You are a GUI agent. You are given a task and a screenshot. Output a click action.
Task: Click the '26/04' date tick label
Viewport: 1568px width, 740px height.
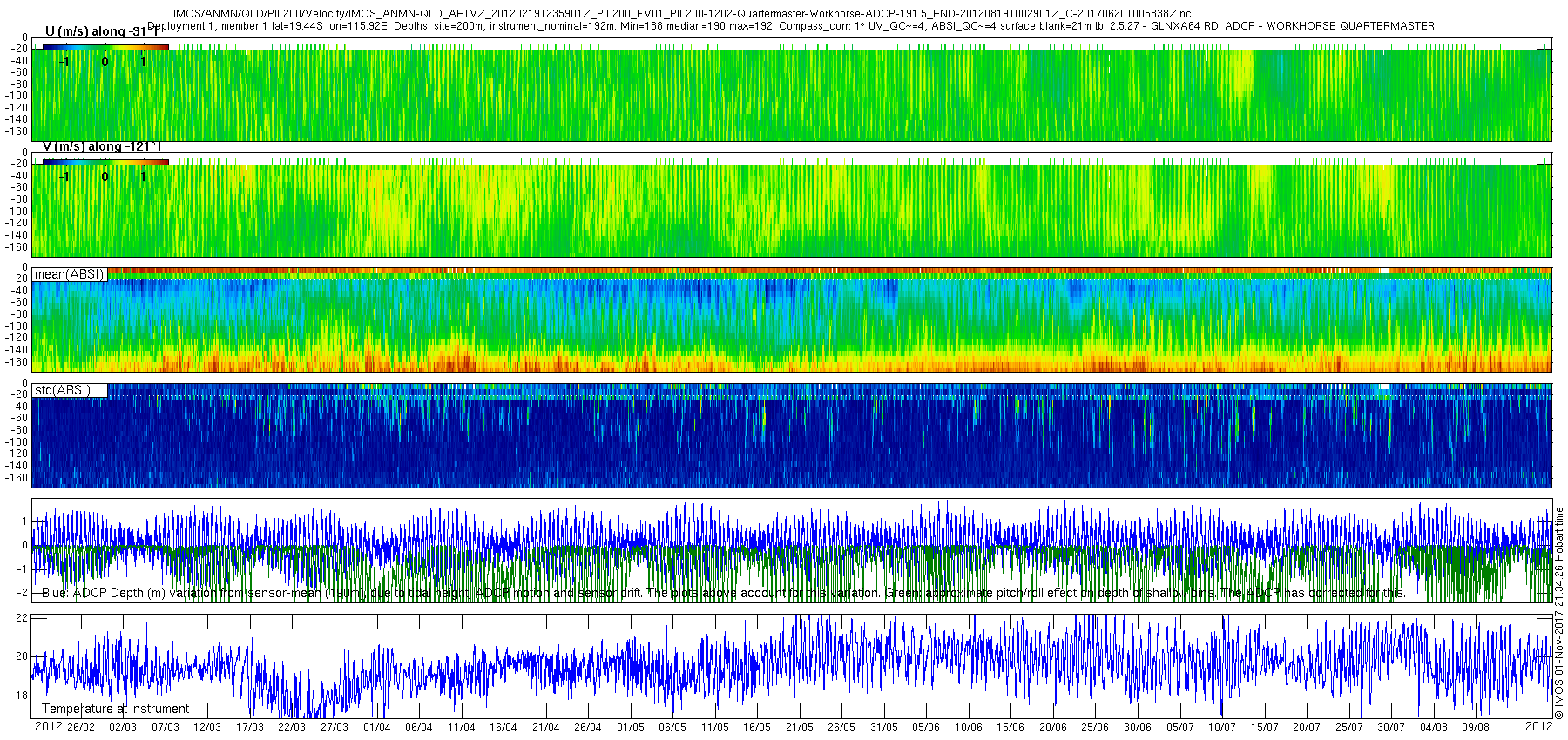(588, 728)
